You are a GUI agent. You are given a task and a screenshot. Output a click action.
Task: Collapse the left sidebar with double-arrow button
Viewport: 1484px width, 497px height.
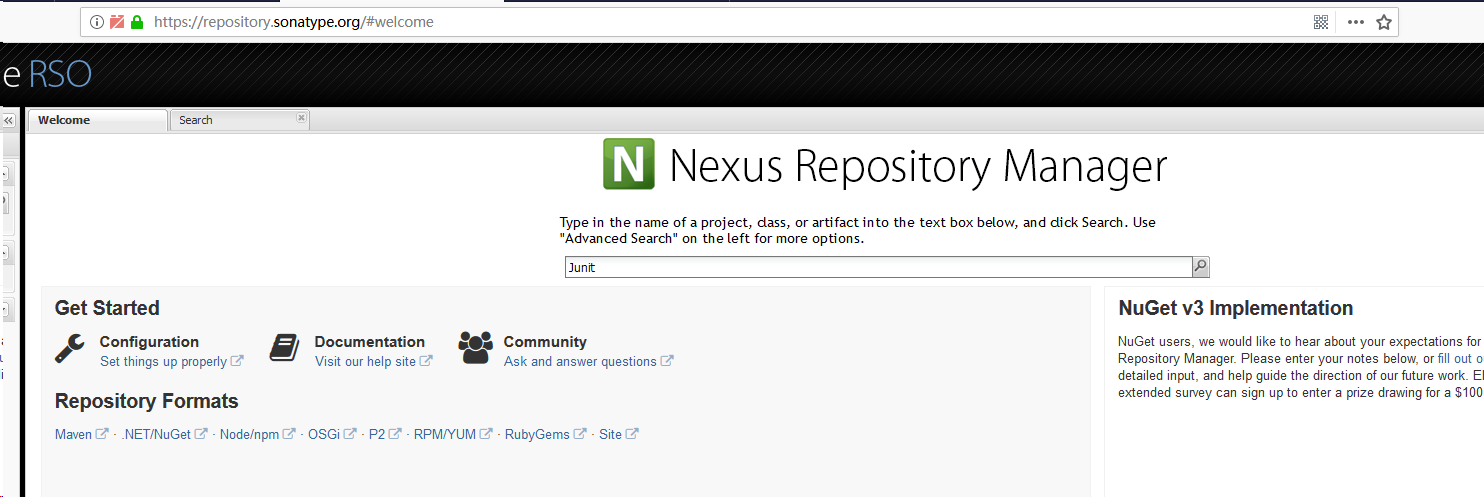8,120
